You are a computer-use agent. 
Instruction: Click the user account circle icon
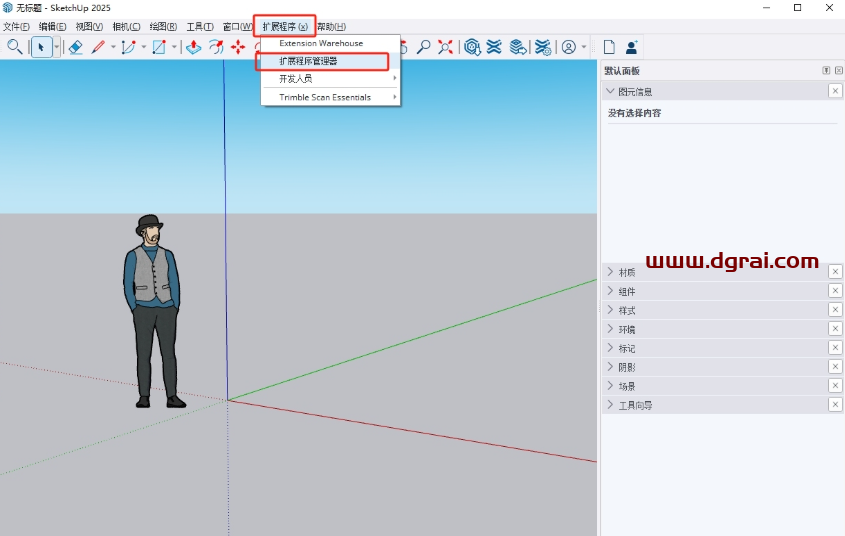click(569, 47)
